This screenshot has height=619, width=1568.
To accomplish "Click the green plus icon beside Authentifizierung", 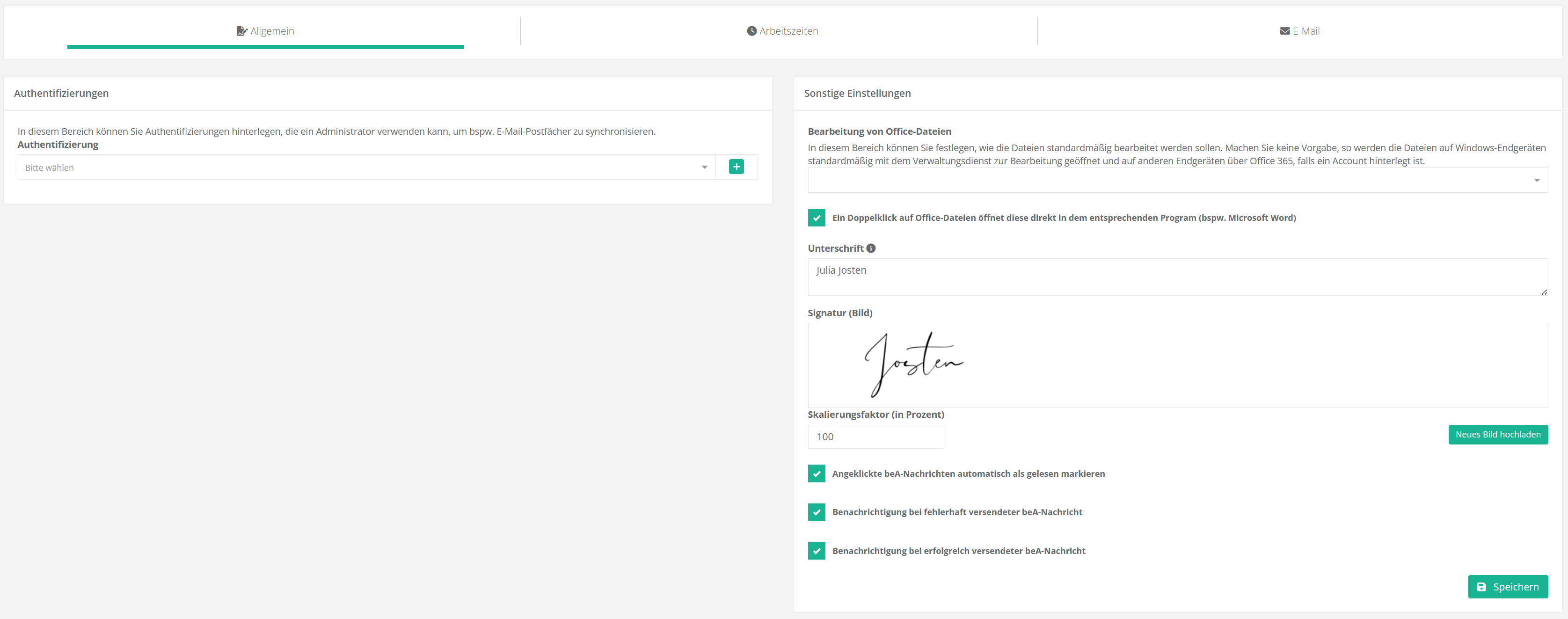I will (x=736, y=167).
